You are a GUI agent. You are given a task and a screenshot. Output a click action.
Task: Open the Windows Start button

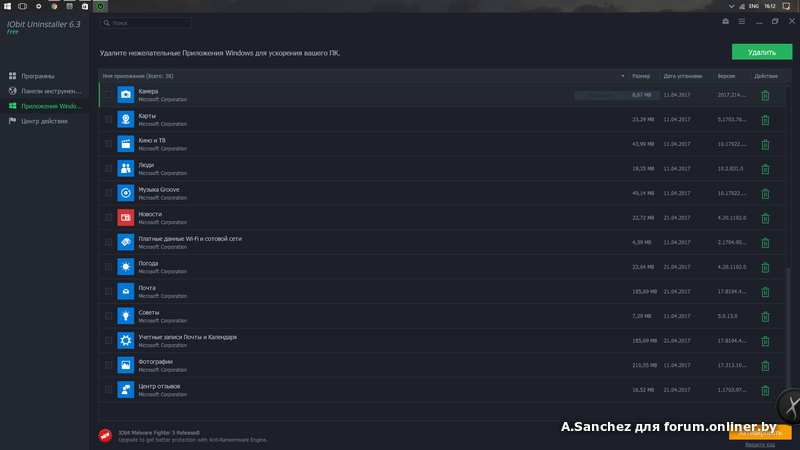tap(7, 6)
